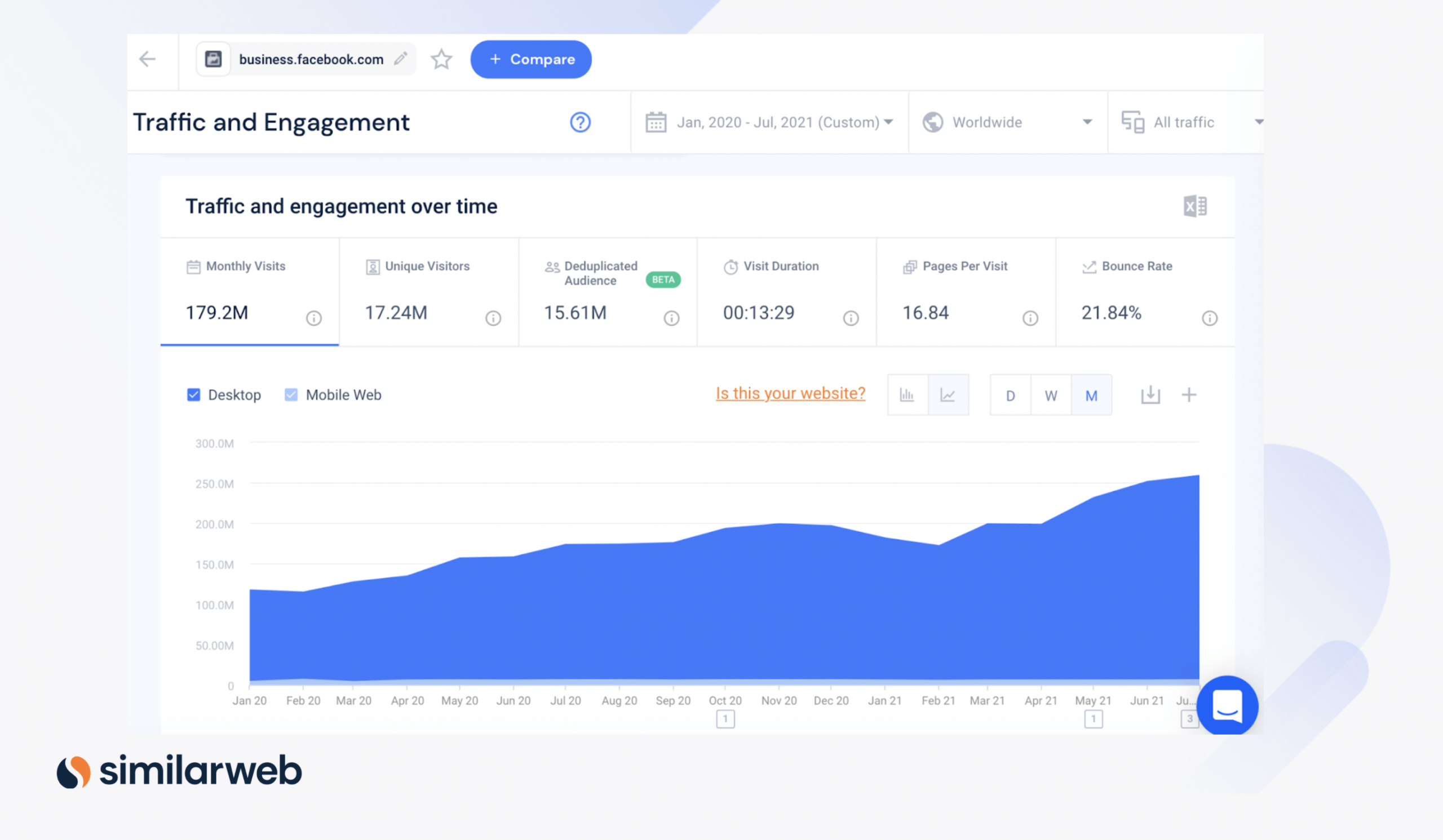1443x840 pixels.
Task: Select monthly granularity M
Action: pyautogui.click(x=1091, y=395)
